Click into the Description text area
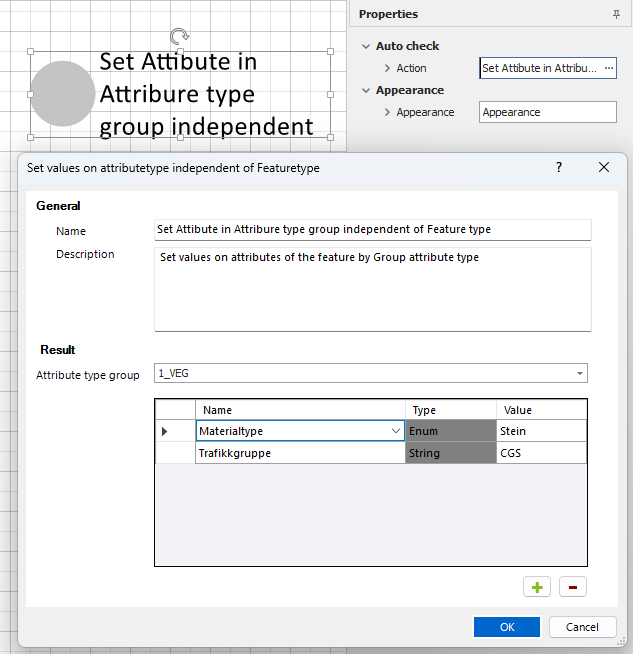Screen dimensions: 633x654 (373, 289)
